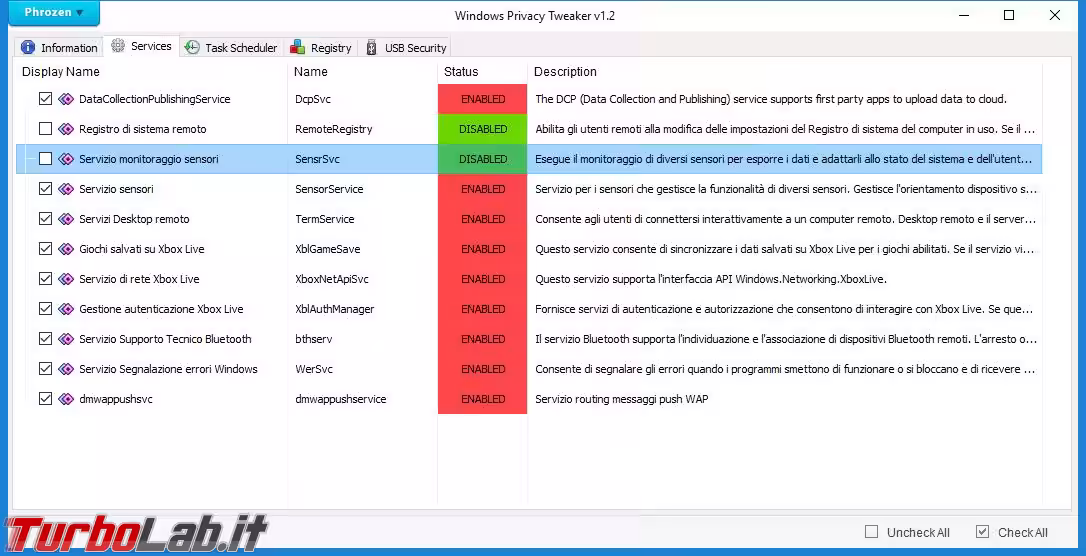Screen dimensions: 1086x556
Task: Tick the Uncheck All checkbox
Action: click(872, 532)
